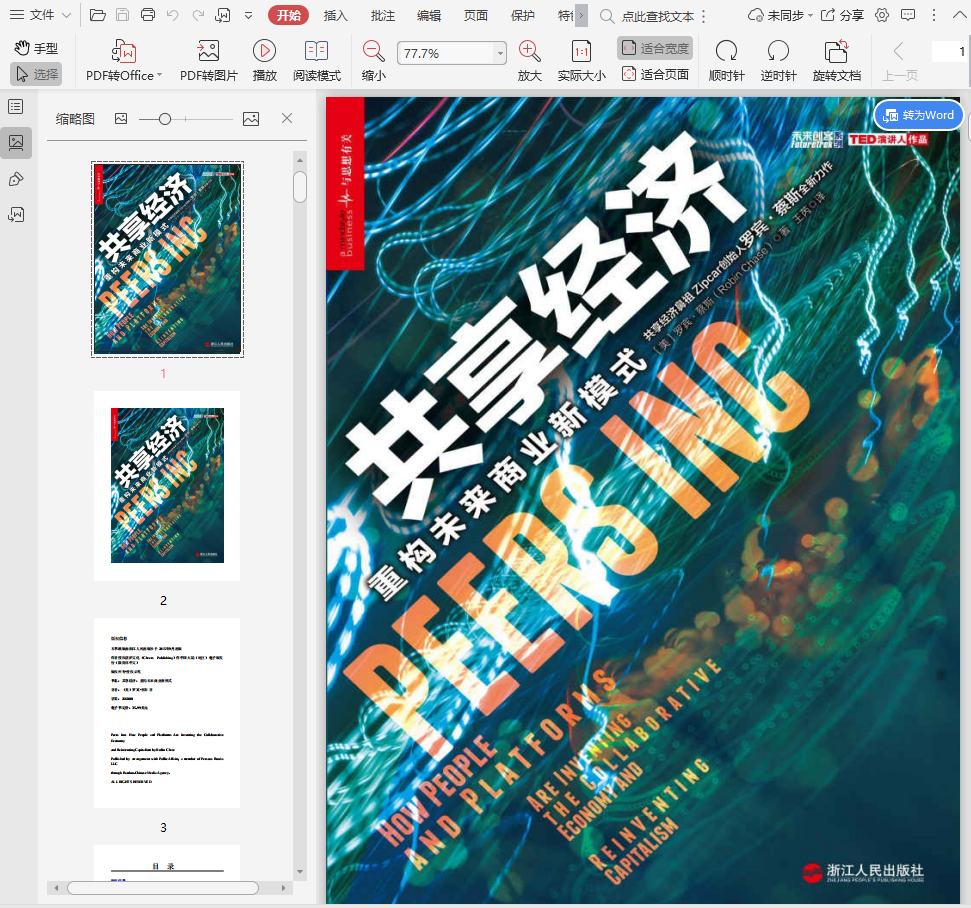Viewport: 971px width, 908px height.
Task: Open the outline list sidebar icon
Action: (16, 107)
